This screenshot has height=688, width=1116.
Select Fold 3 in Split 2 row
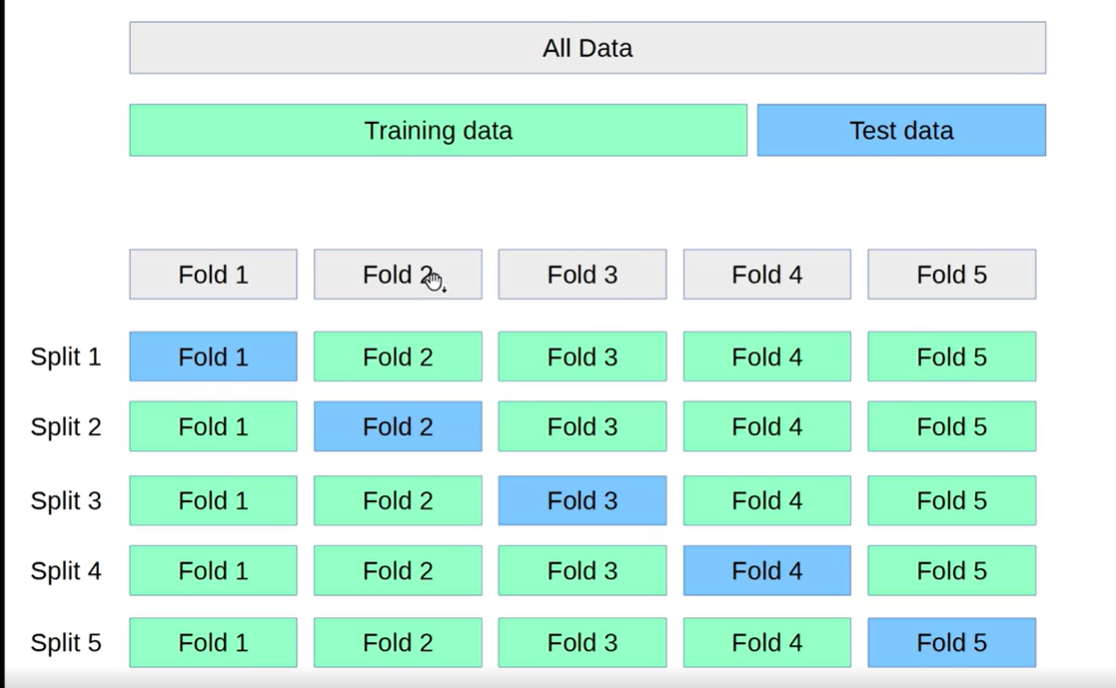(582, 426)
